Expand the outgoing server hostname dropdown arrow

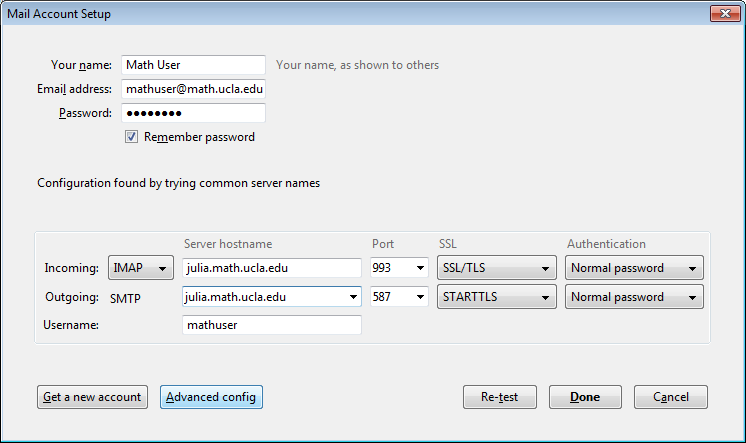(x=353, y=297)
